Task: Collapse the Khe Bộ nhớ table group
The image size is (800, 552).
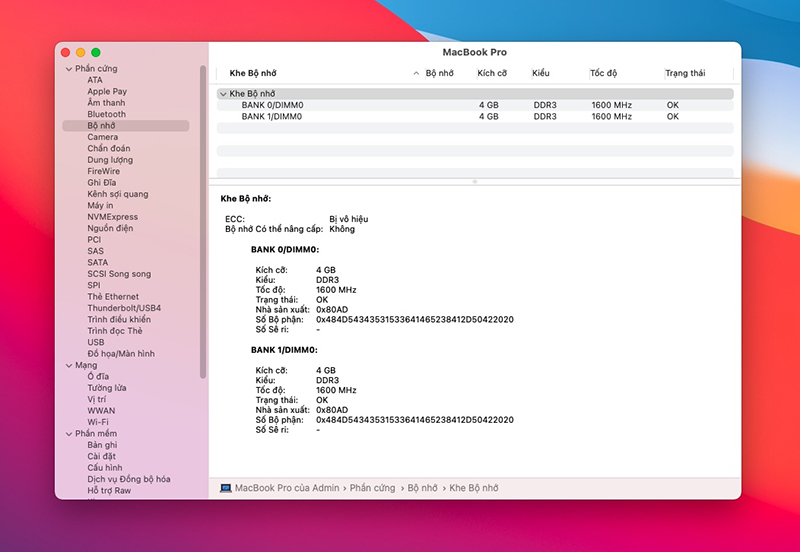Action: tap(223, 94)
